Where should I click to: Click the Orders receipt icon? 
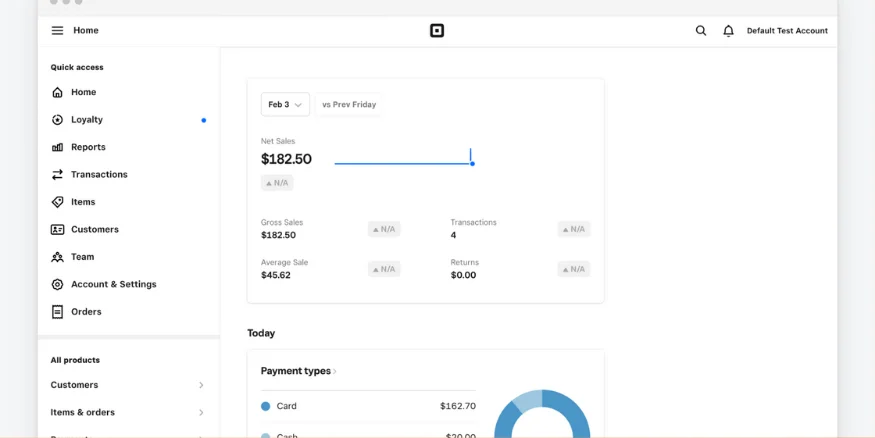point(57,311)
